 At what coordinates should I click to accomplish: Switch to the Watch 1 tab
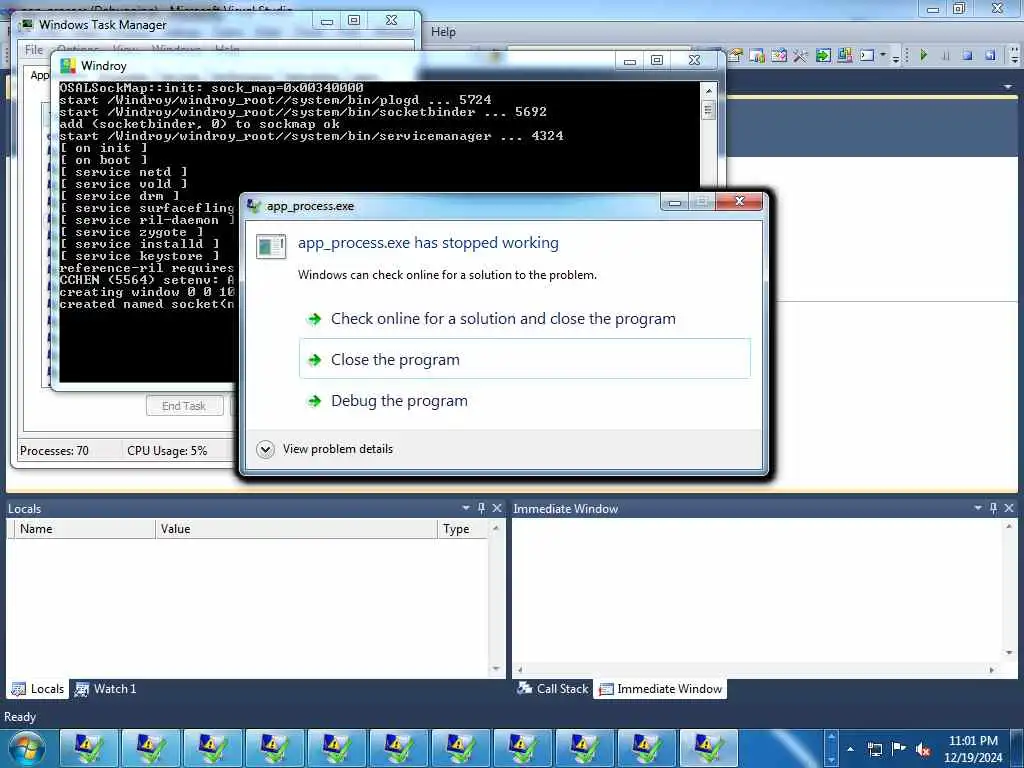(x=106, y=689)
